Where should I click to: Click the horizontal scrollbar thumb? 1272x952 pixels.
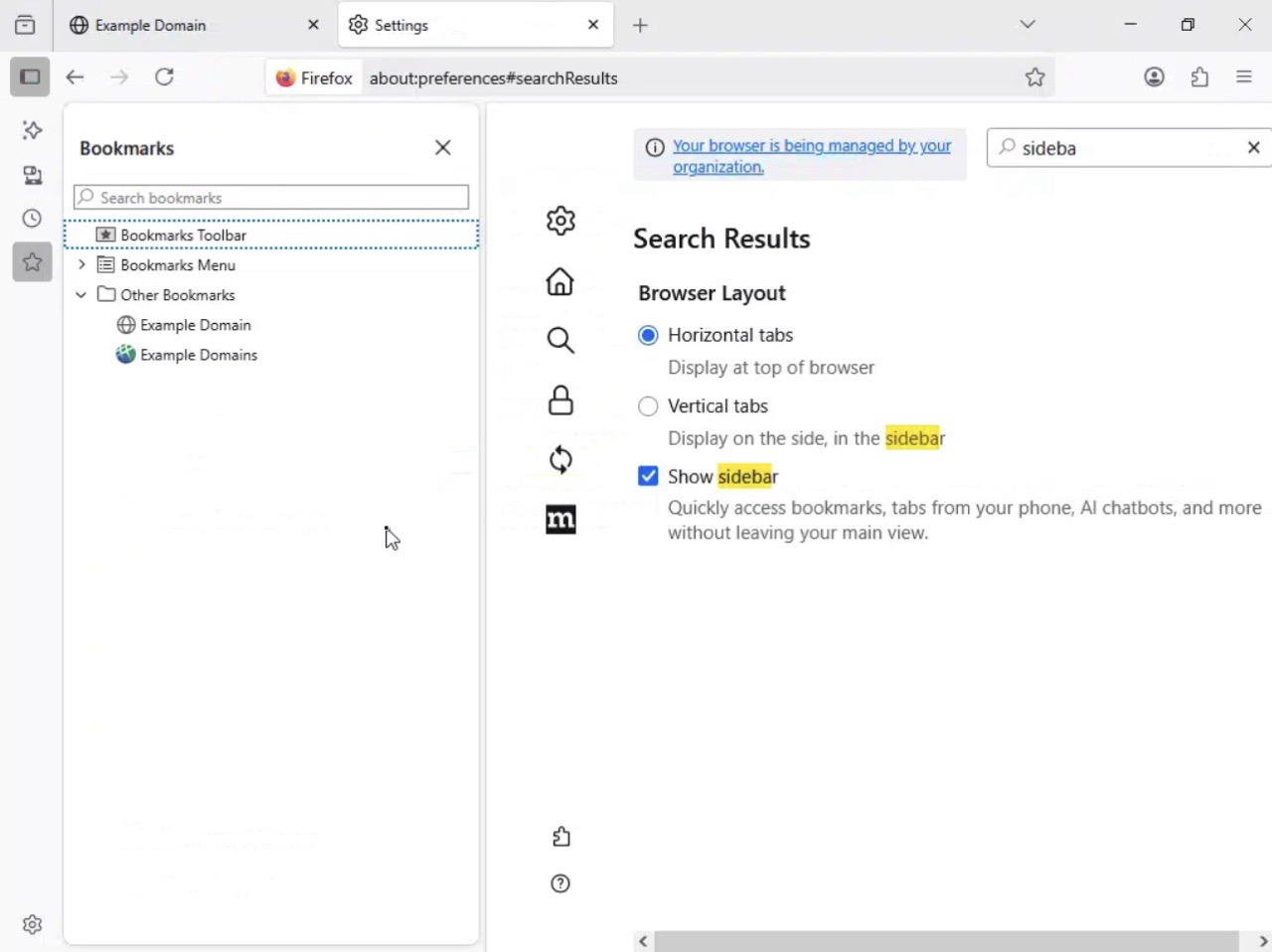point(946,941)
